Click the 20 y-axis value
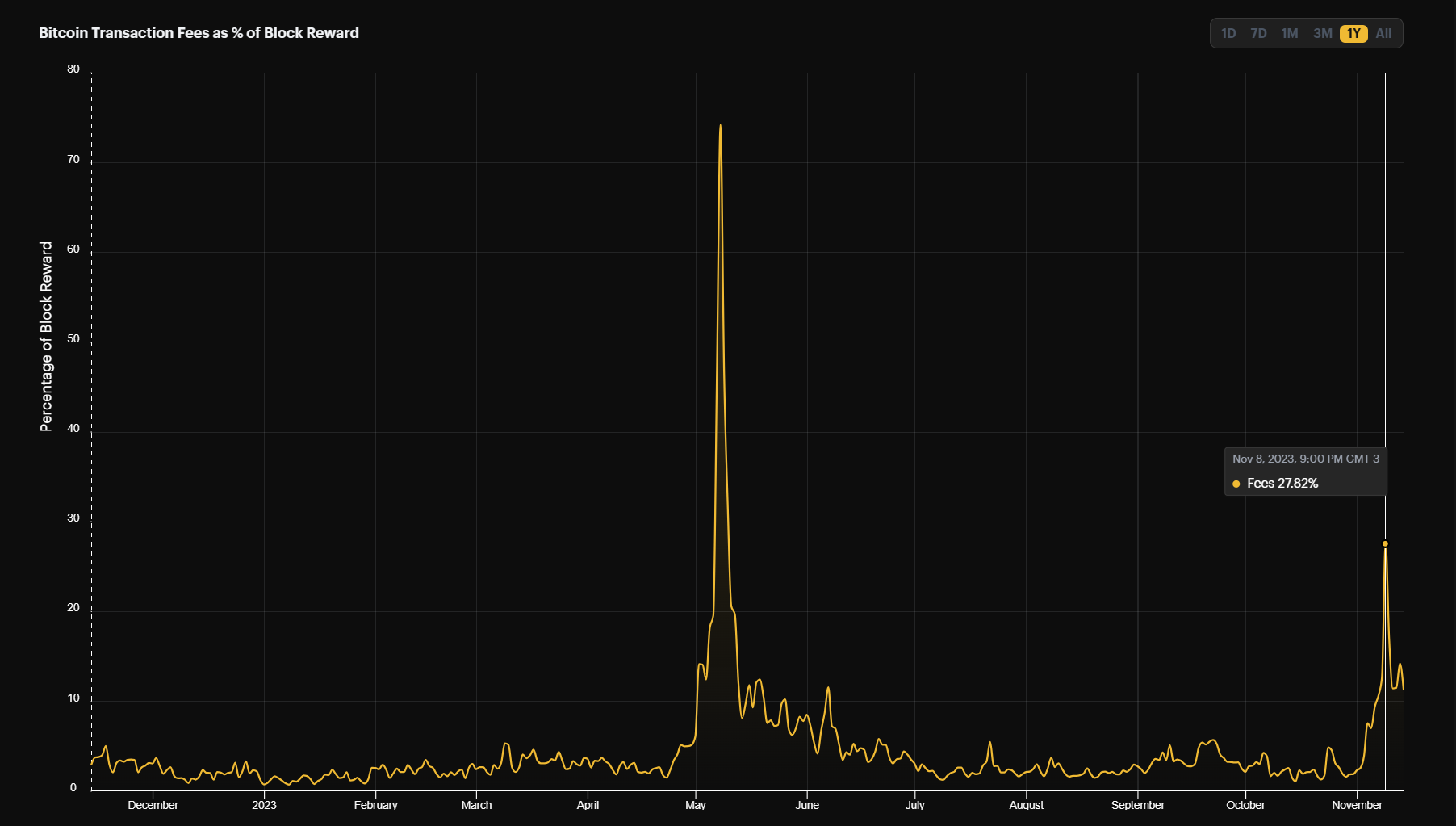This screenshot has height=826, width=1456. coord(73,608)
